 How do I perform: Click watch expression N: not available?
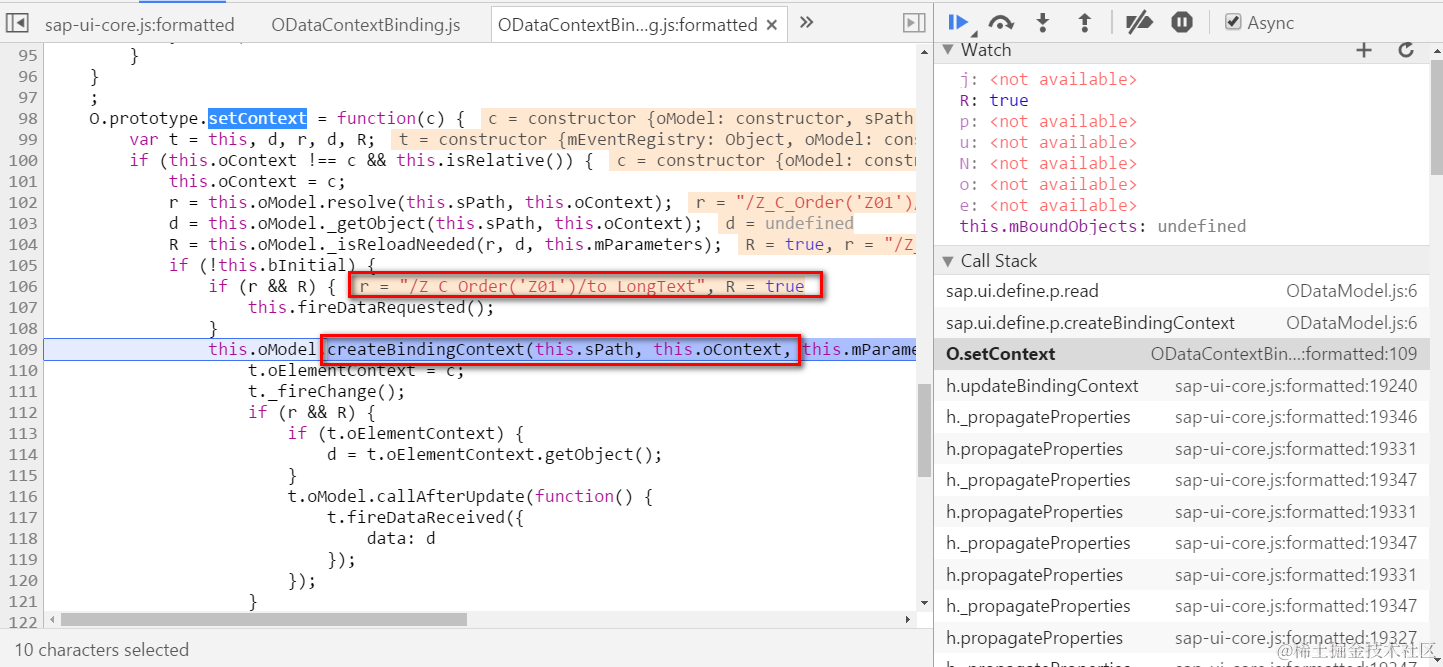point(1048,163)
